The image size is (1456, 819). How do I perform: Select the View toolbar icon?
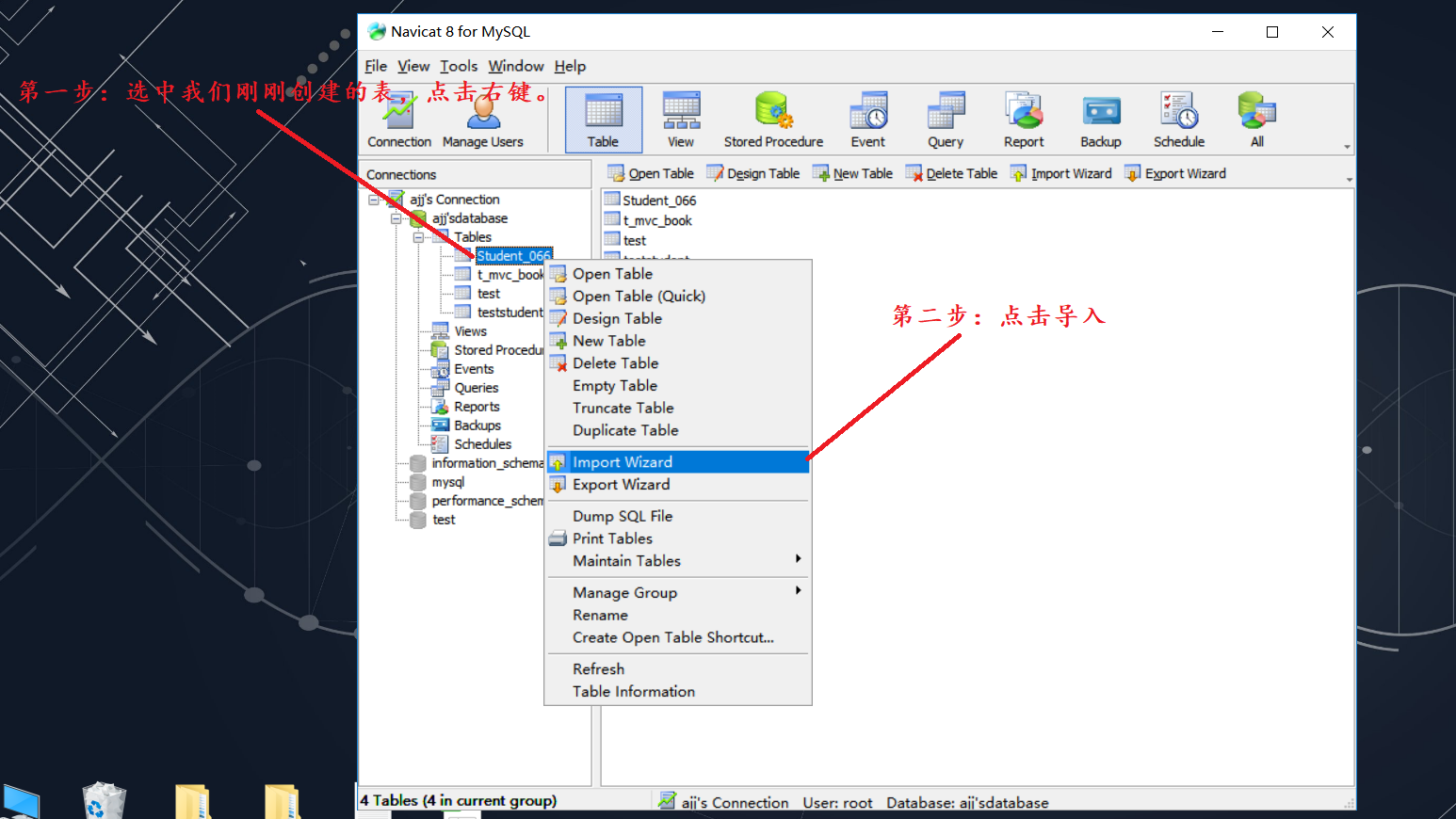tap(680, 120)
